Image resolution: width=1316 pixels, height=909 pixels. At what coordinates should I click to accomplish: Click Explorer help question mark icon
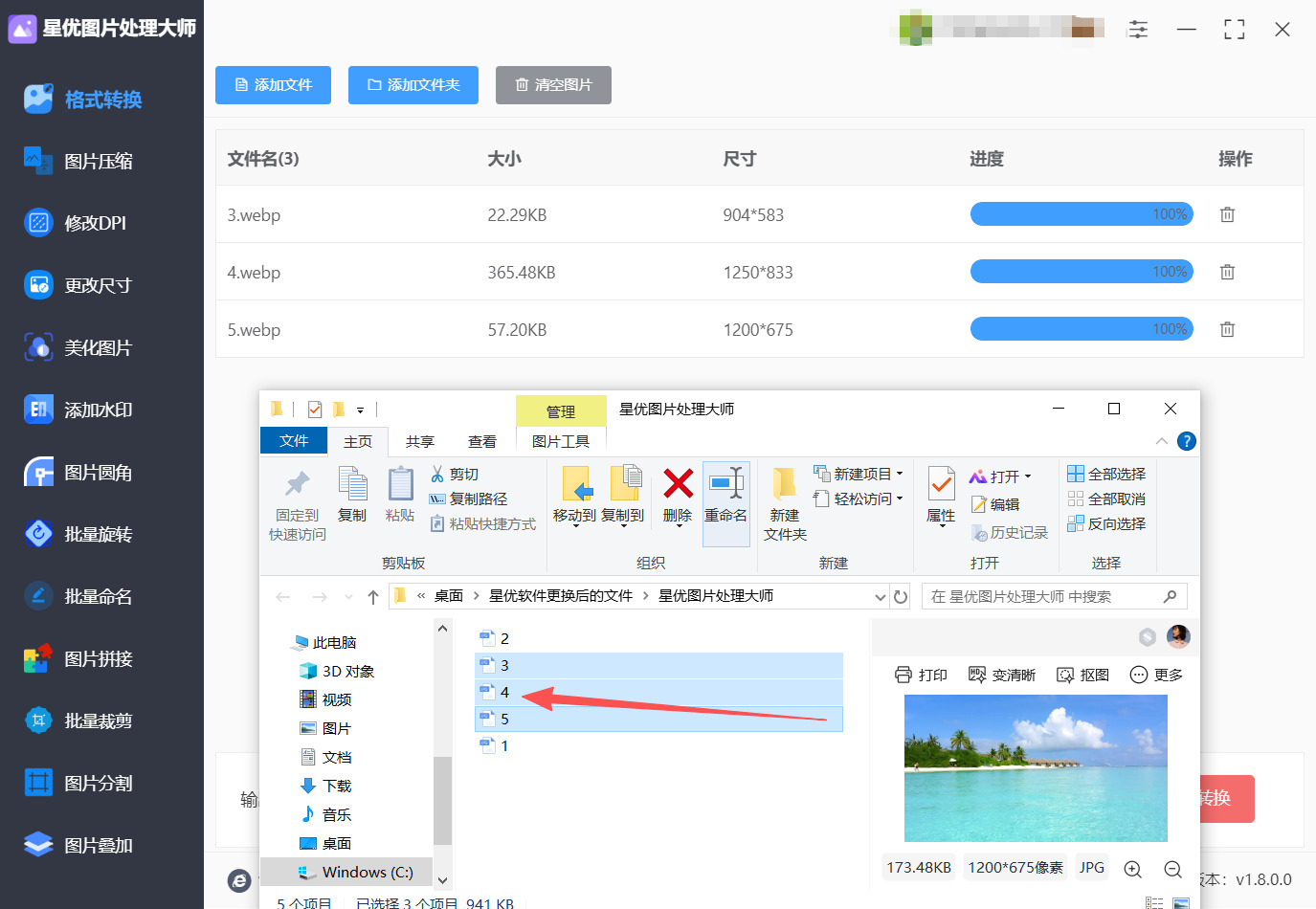[1187, 441]
